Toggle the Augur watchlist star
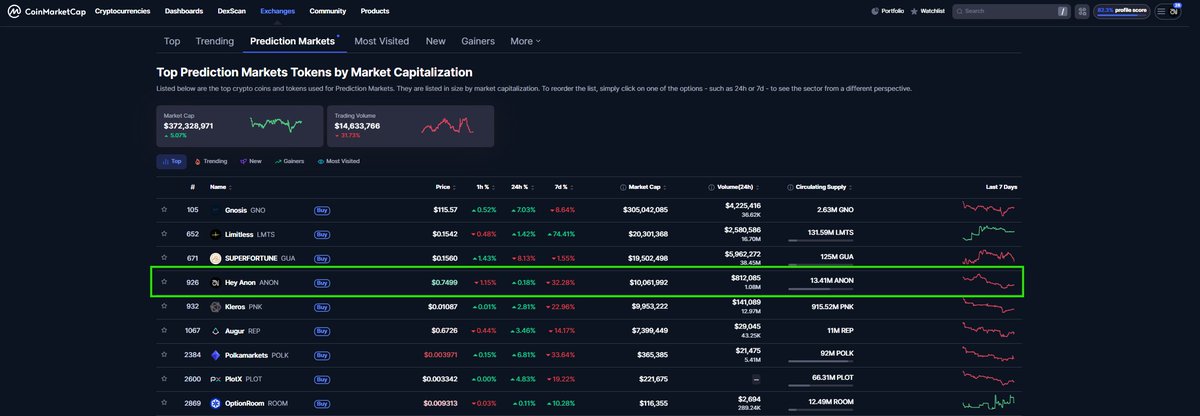 tap(164, 330)
